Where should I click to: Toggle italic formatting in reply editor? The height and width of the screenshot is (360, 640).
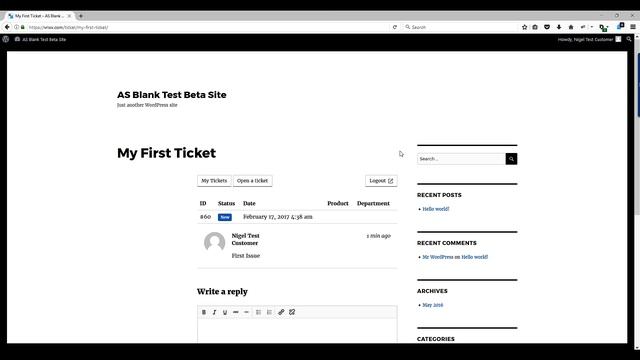pos(214,312)
